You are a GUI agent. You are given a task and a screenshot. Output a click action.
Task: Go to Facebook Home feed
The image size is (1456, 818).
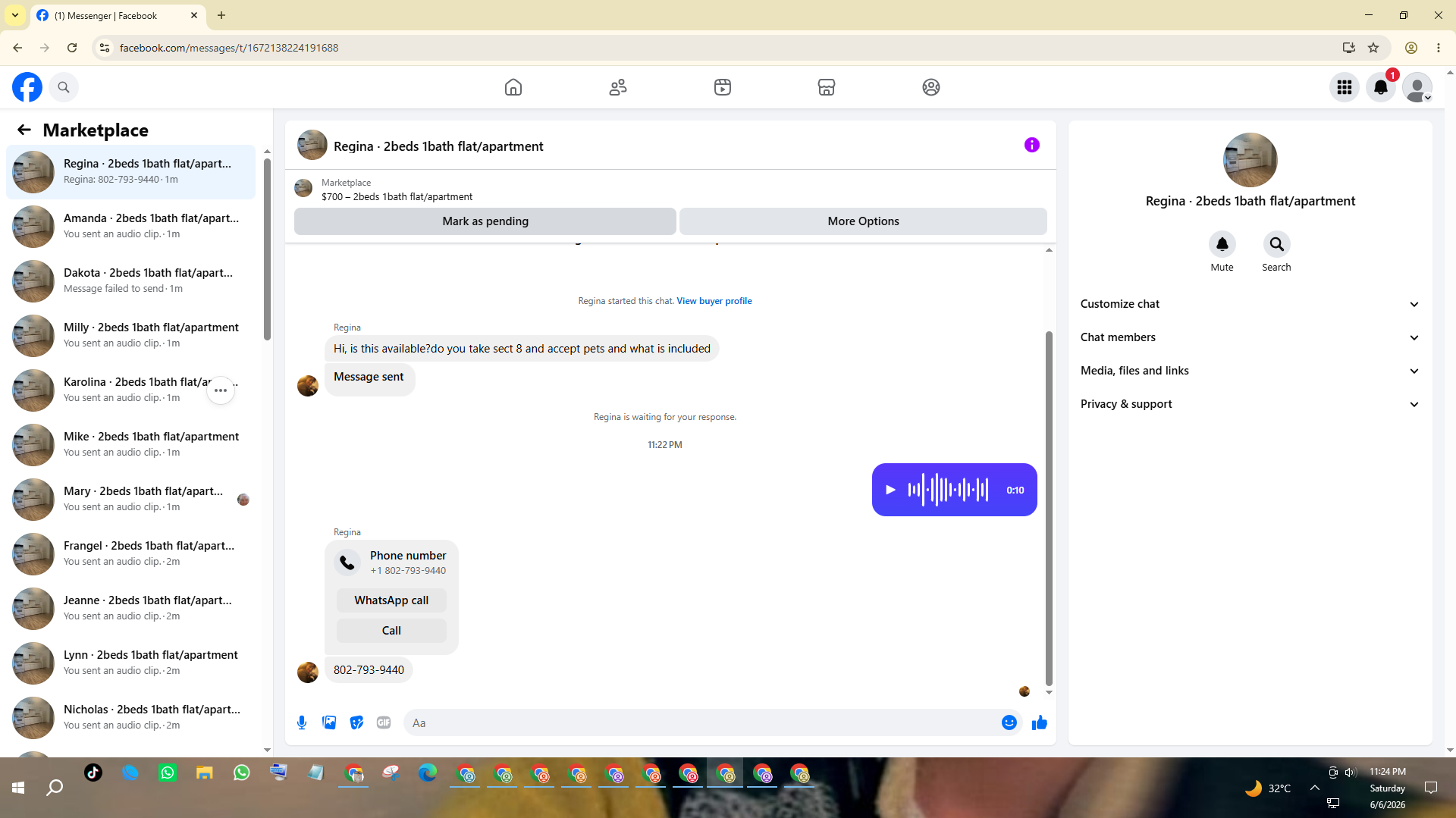(x=513, y=87)
